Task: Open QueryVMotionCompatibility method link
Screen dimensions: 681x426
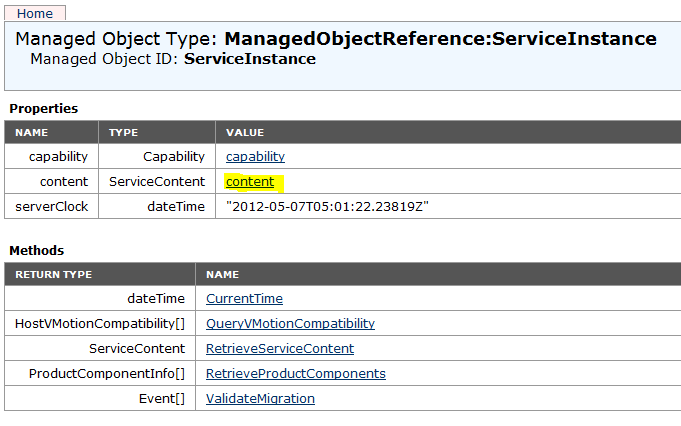Action: tap(291, 324)
